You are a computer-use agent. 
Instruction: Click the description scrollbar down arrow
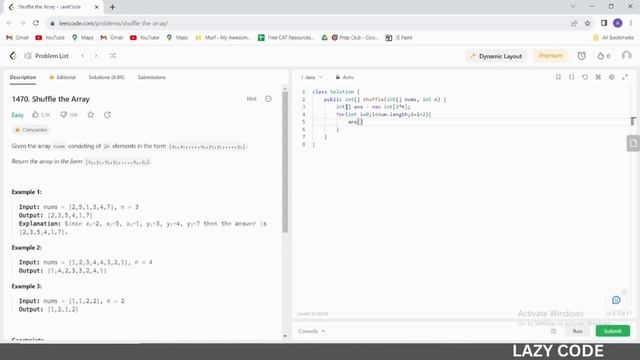click(285, 336)
